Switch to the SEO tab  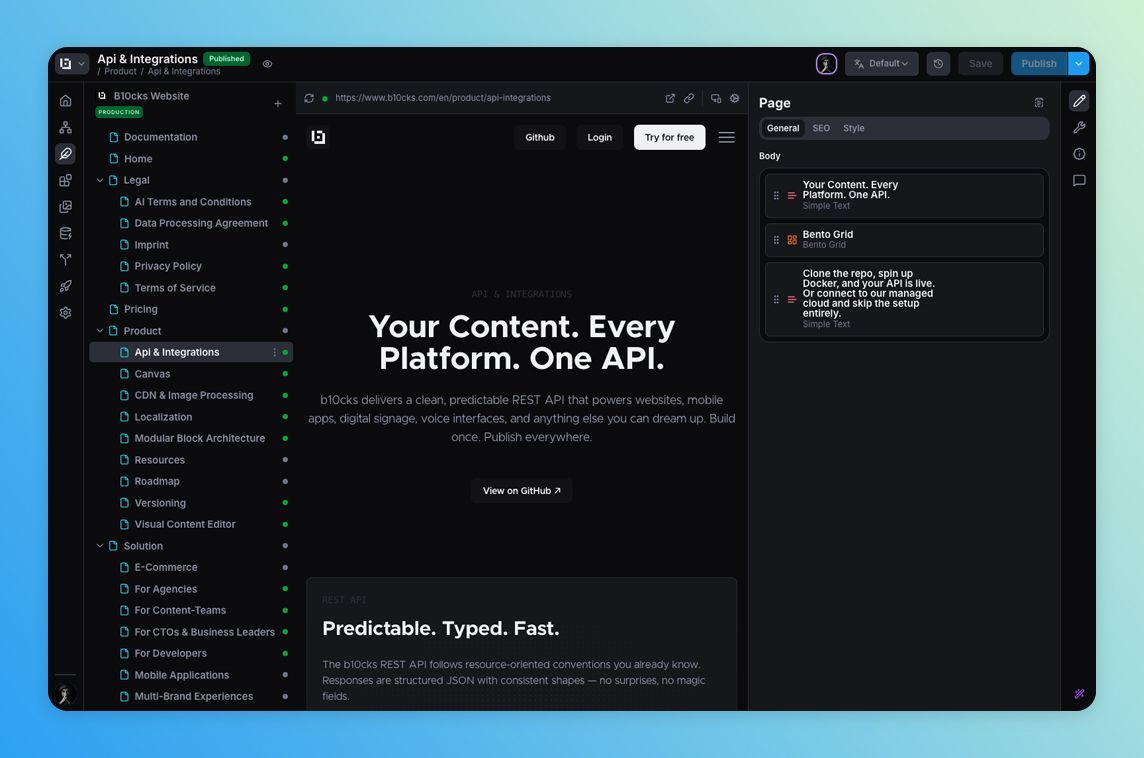coord(822,128)
